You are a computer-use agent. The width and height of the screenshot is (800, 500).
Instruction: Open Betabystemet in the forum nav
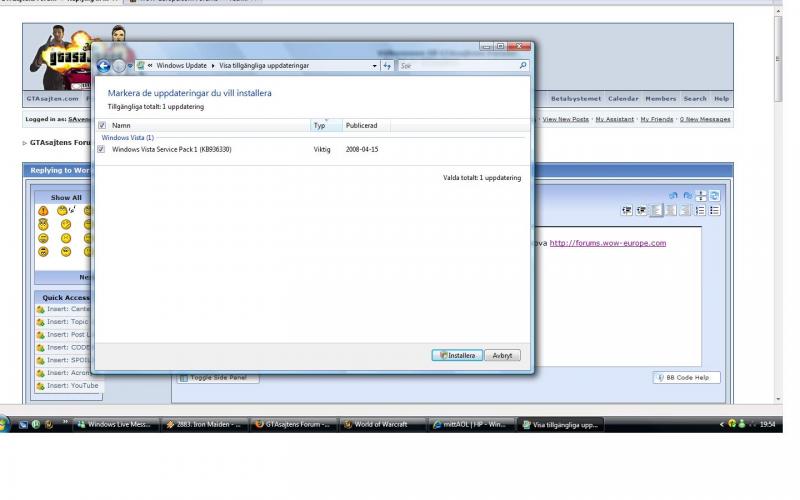(576, 99)
